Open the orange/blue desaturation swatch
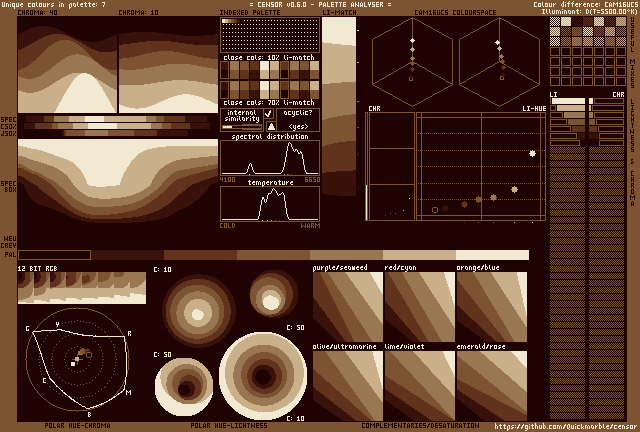This screenshot has height=432, width=640. 491,307
